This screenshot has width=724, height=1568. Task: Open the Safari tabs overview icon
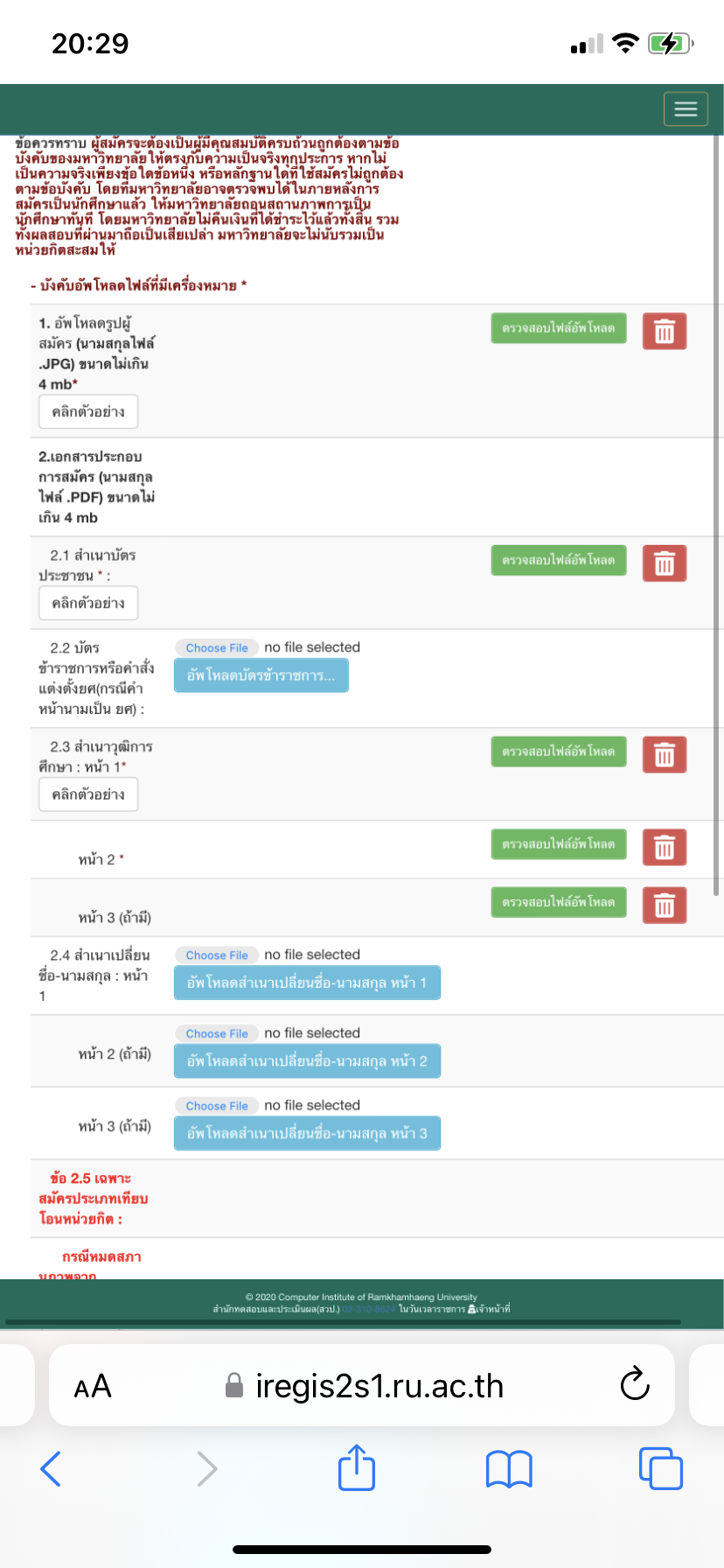(x=661, y=1468)
